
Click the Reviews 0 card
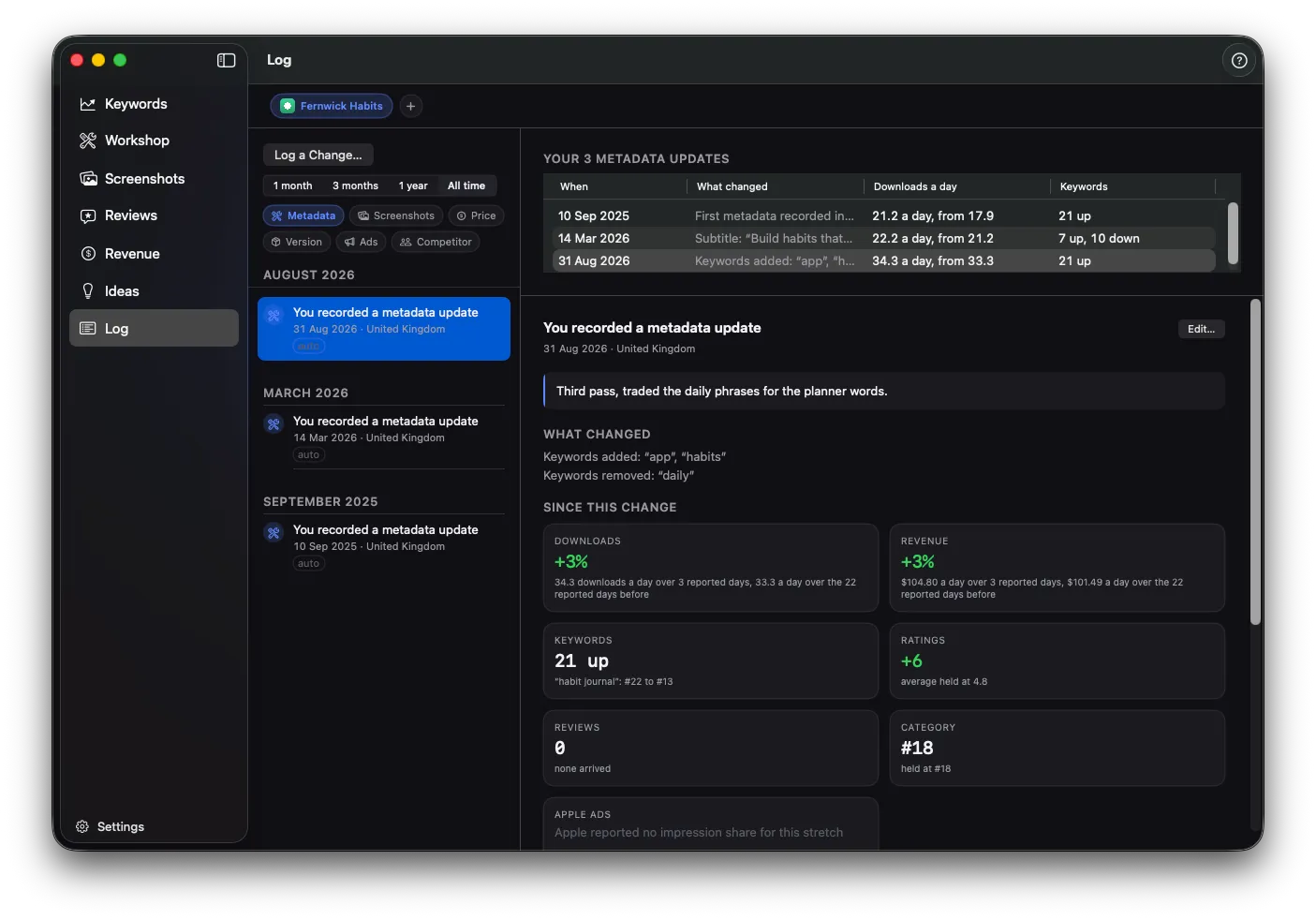pos(711,748)
